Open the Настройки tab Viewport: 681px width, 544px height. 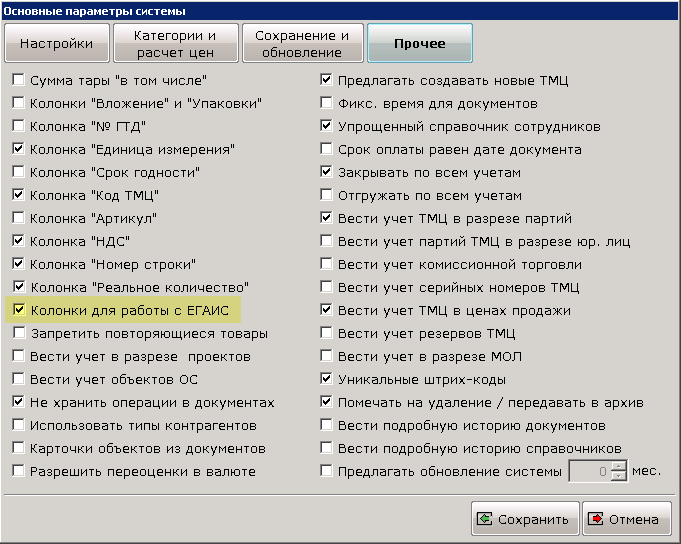[x=56, y=43]
